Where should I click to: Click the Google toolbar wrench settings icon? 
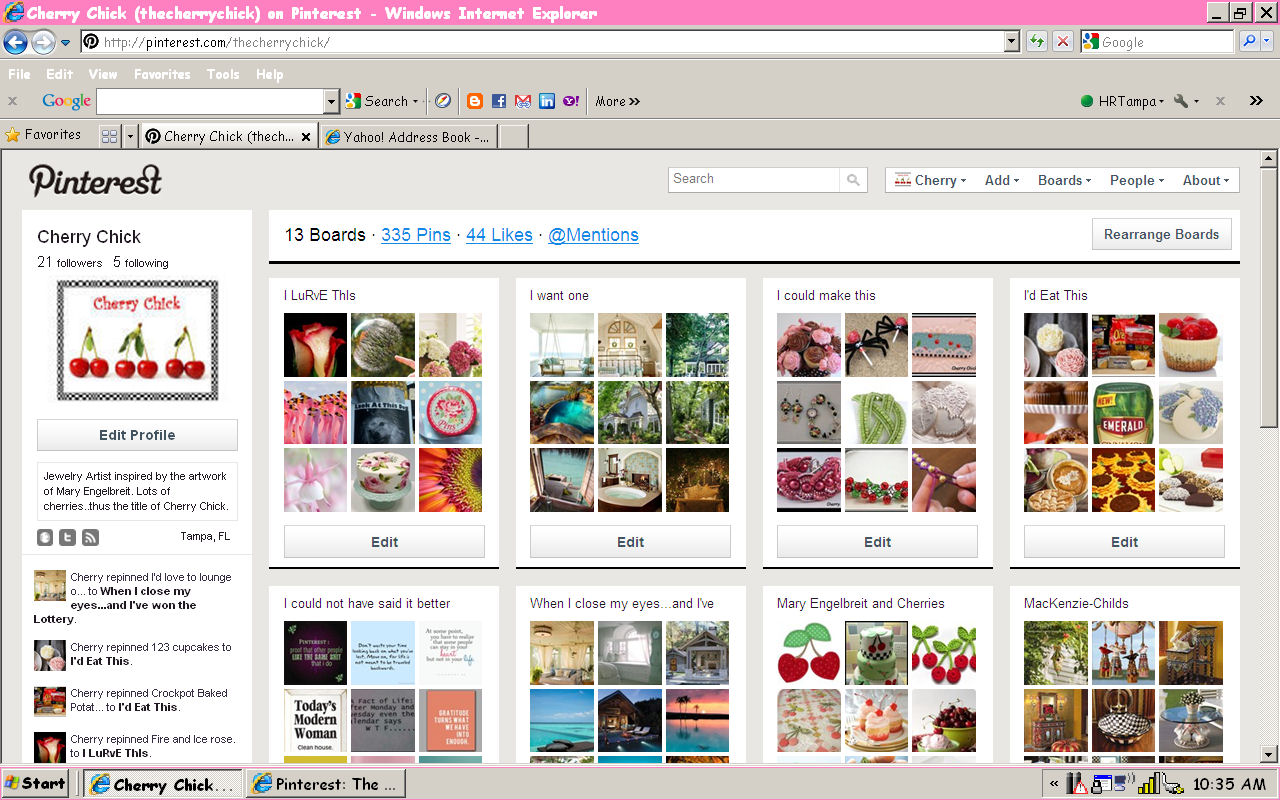point(1181,101)
